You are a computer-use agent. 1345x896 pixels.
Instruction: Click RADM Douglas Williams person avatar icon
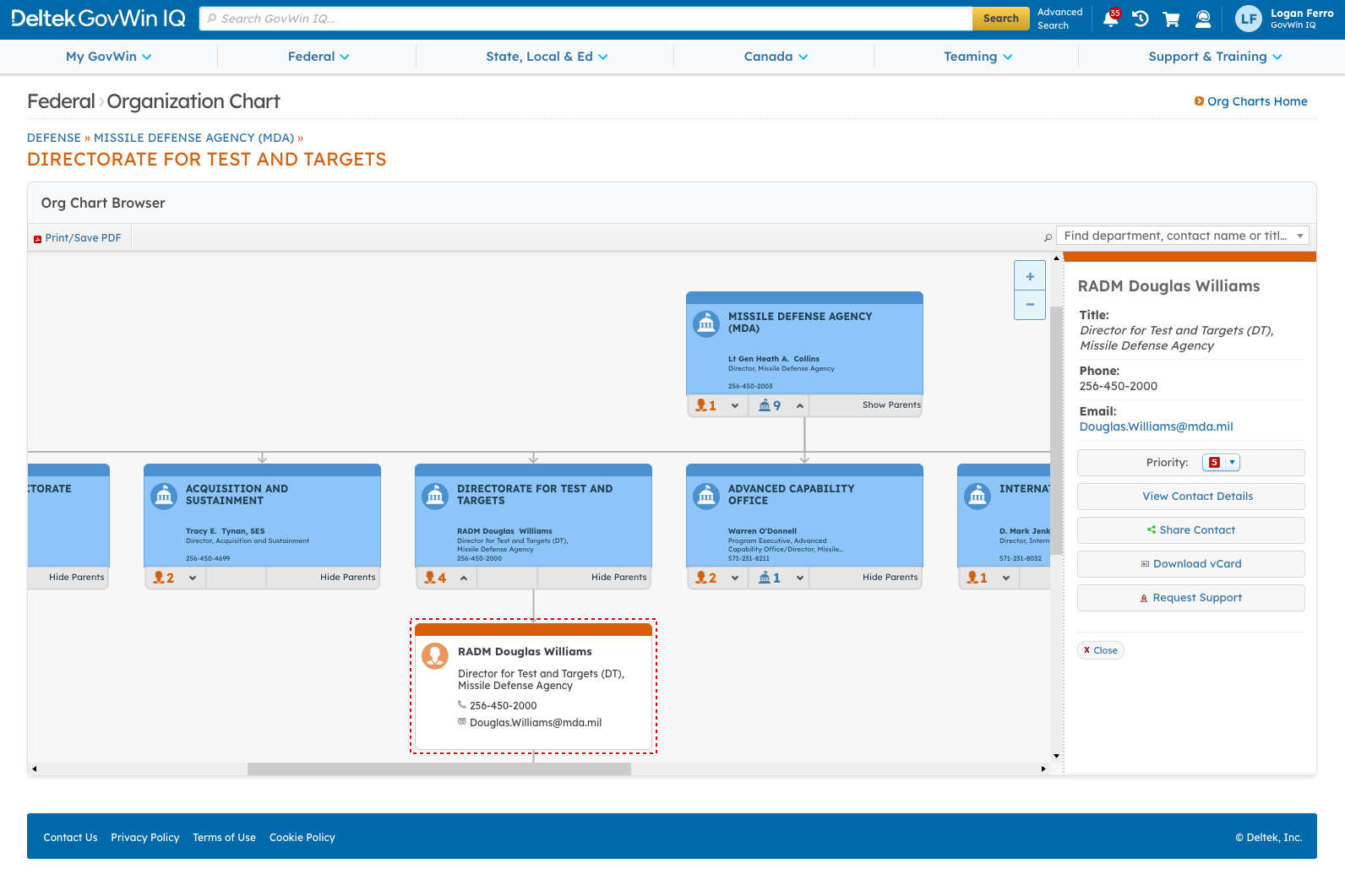[435, 655]
